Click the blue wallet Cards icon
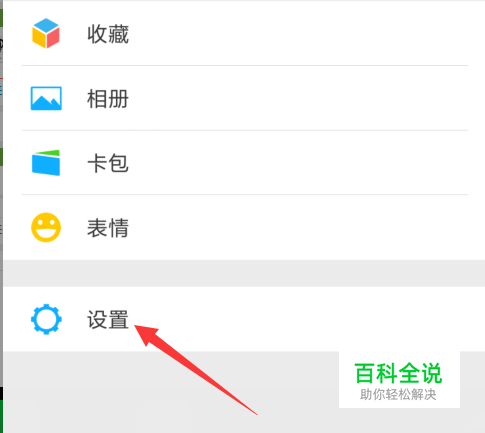The width and height of the screenshot is (485, 433). coord(46,163)
